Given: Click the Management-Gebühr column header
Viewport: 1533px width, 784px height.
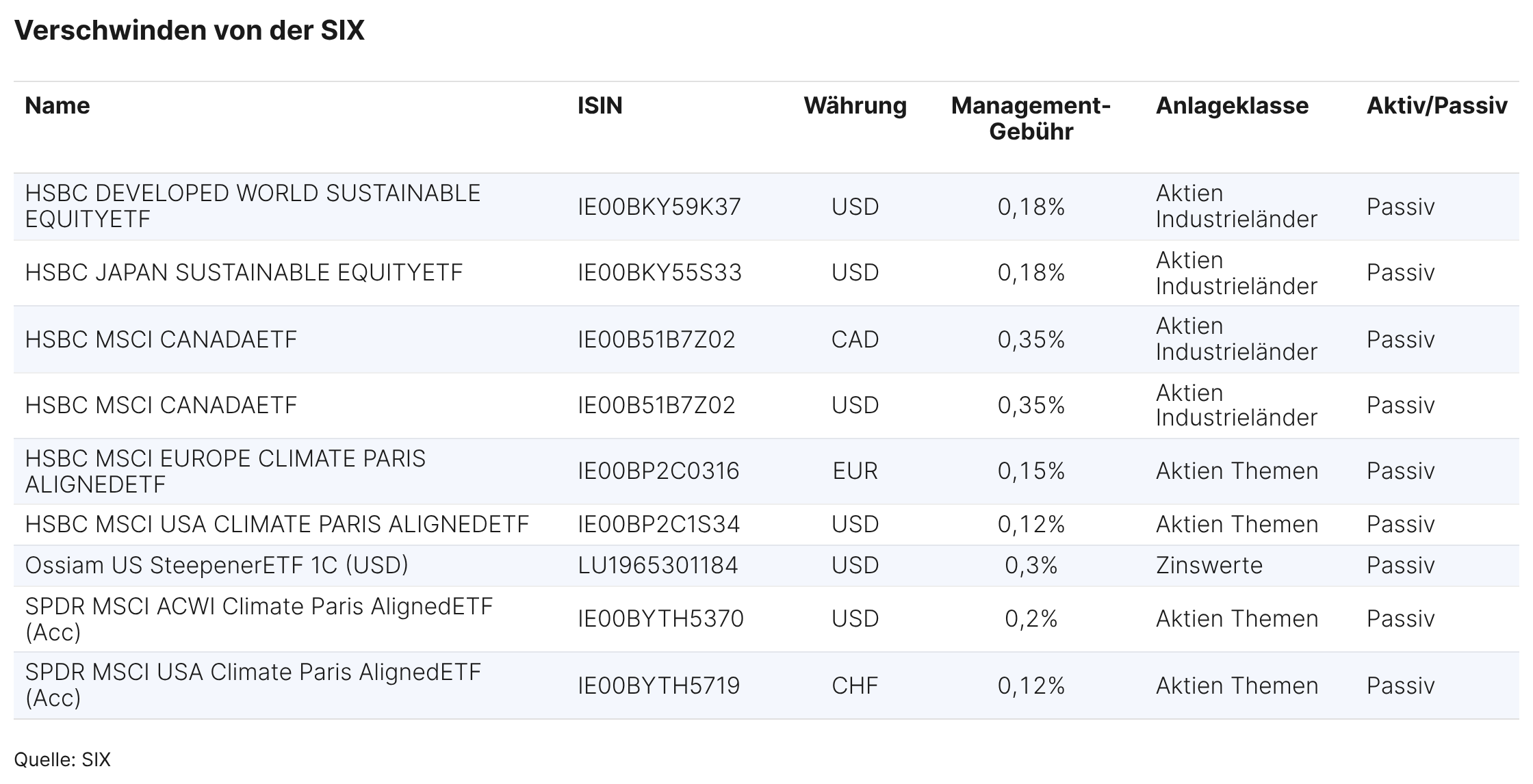Looking at the screenshot, I should pos(1031,118).
